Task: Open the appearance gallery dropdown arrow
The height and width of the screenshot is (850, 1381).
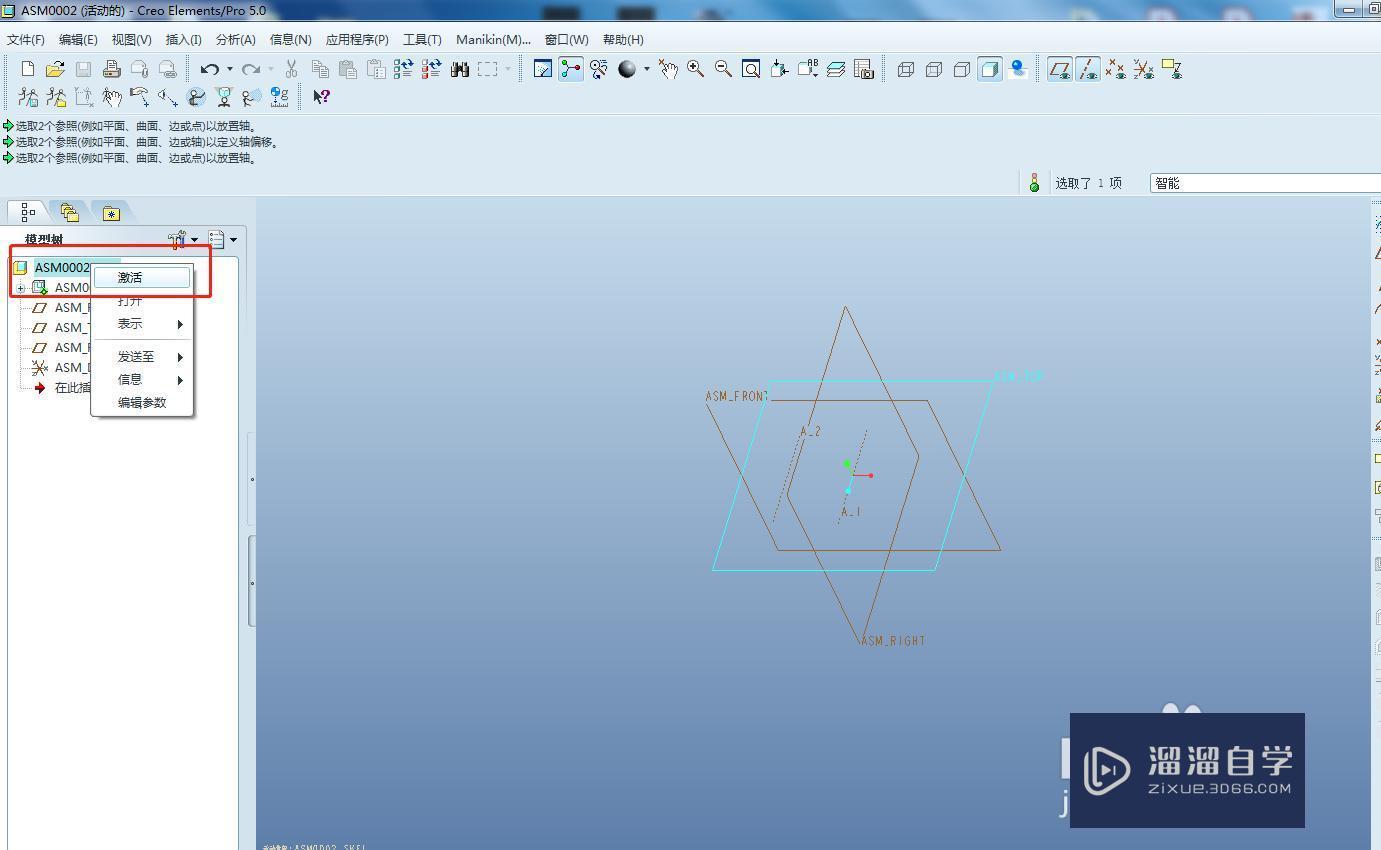Action: (x=646, y=69)
